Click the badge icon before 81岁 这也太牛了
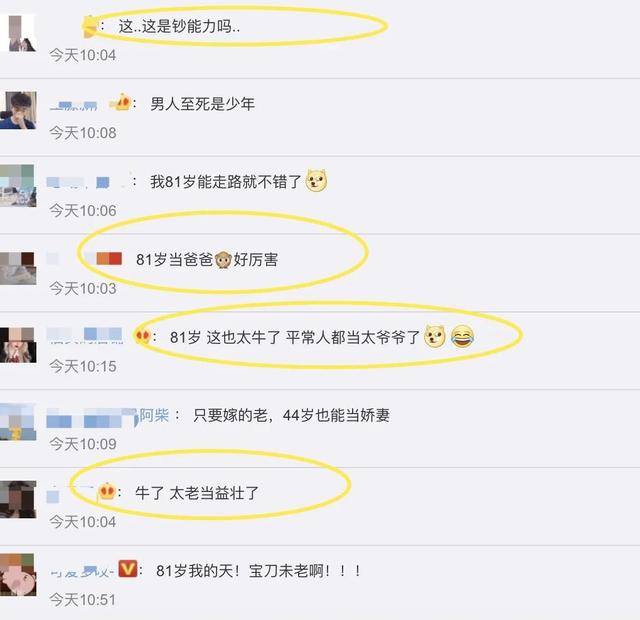The width and height of the screenshot is (640, 620). 142,336
